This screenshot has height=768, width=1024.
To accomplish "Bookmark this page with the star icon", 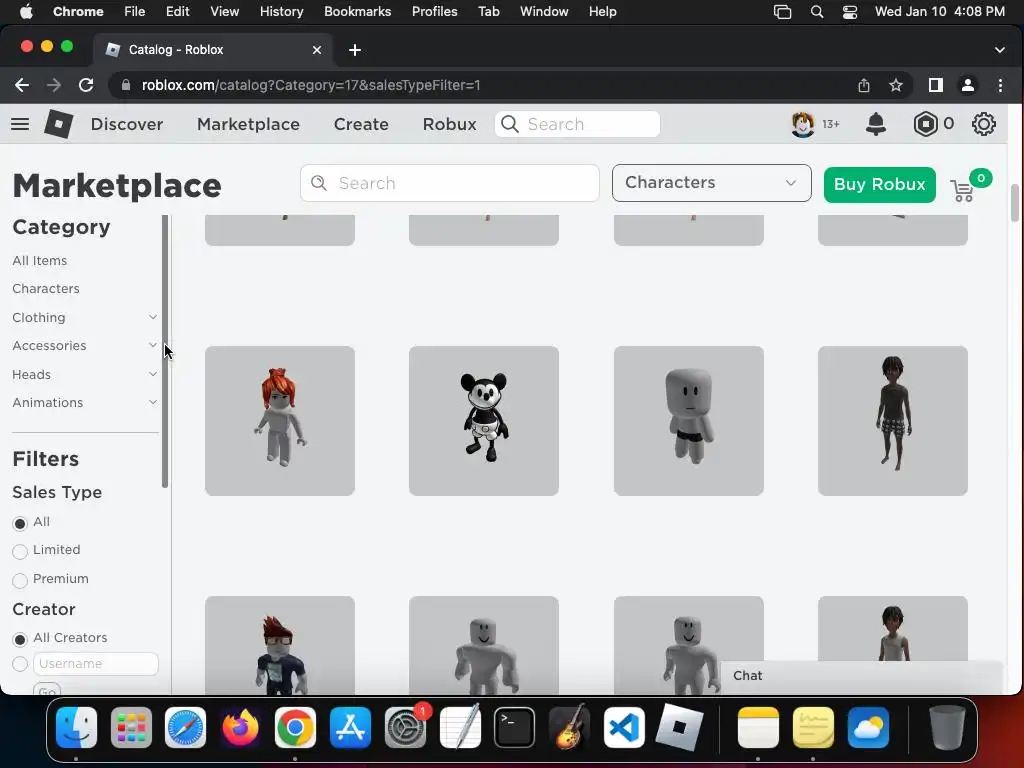I will (896, 85).
